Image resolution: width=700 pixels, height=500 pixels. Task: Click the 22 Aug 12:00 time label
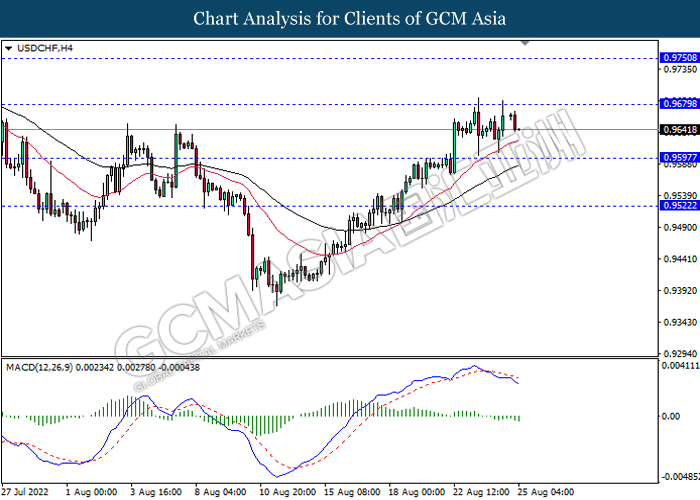click(x=481, y=492)
